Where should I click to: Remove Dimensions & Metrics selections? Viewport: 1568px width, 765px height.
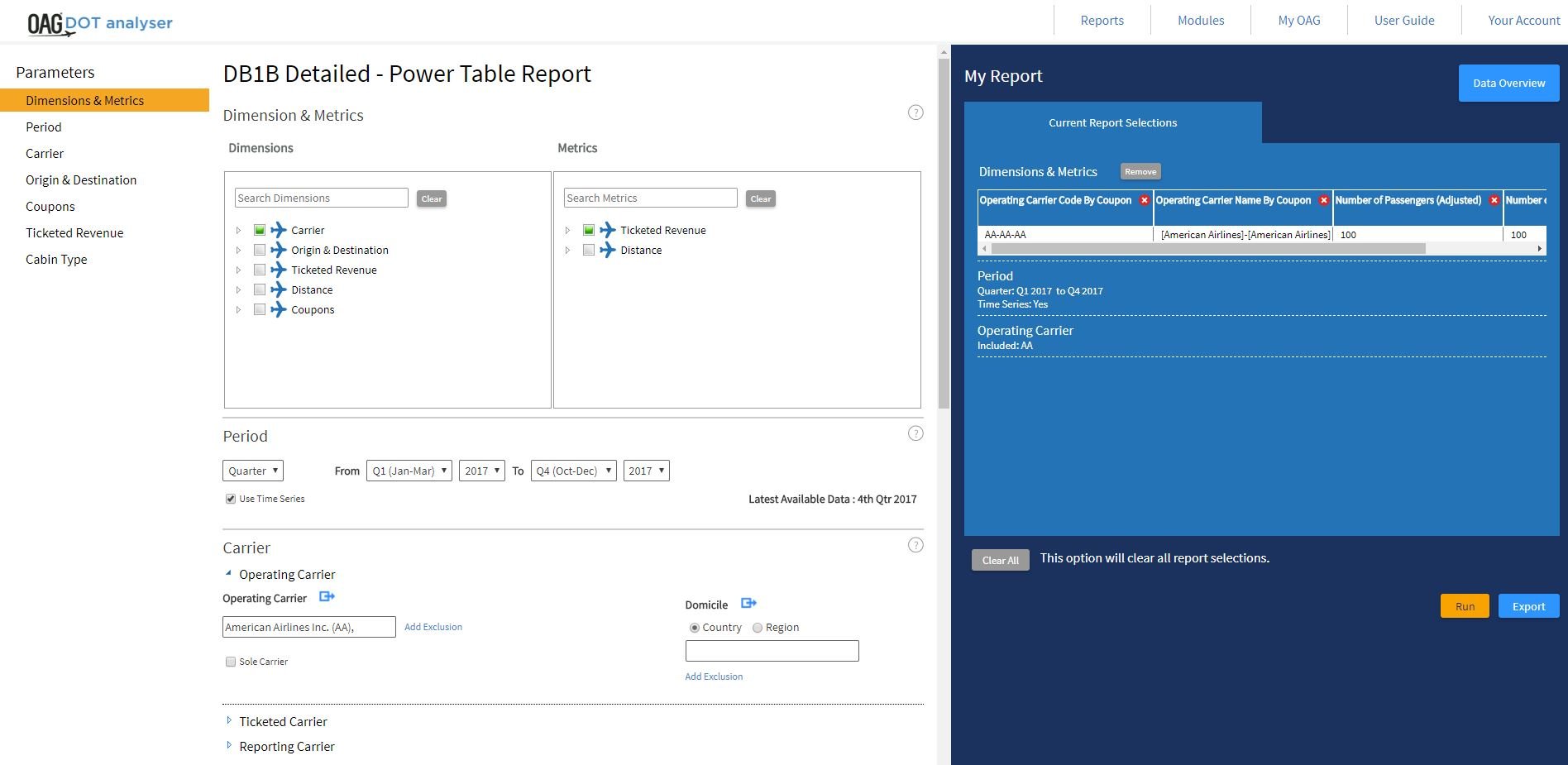1140,171
